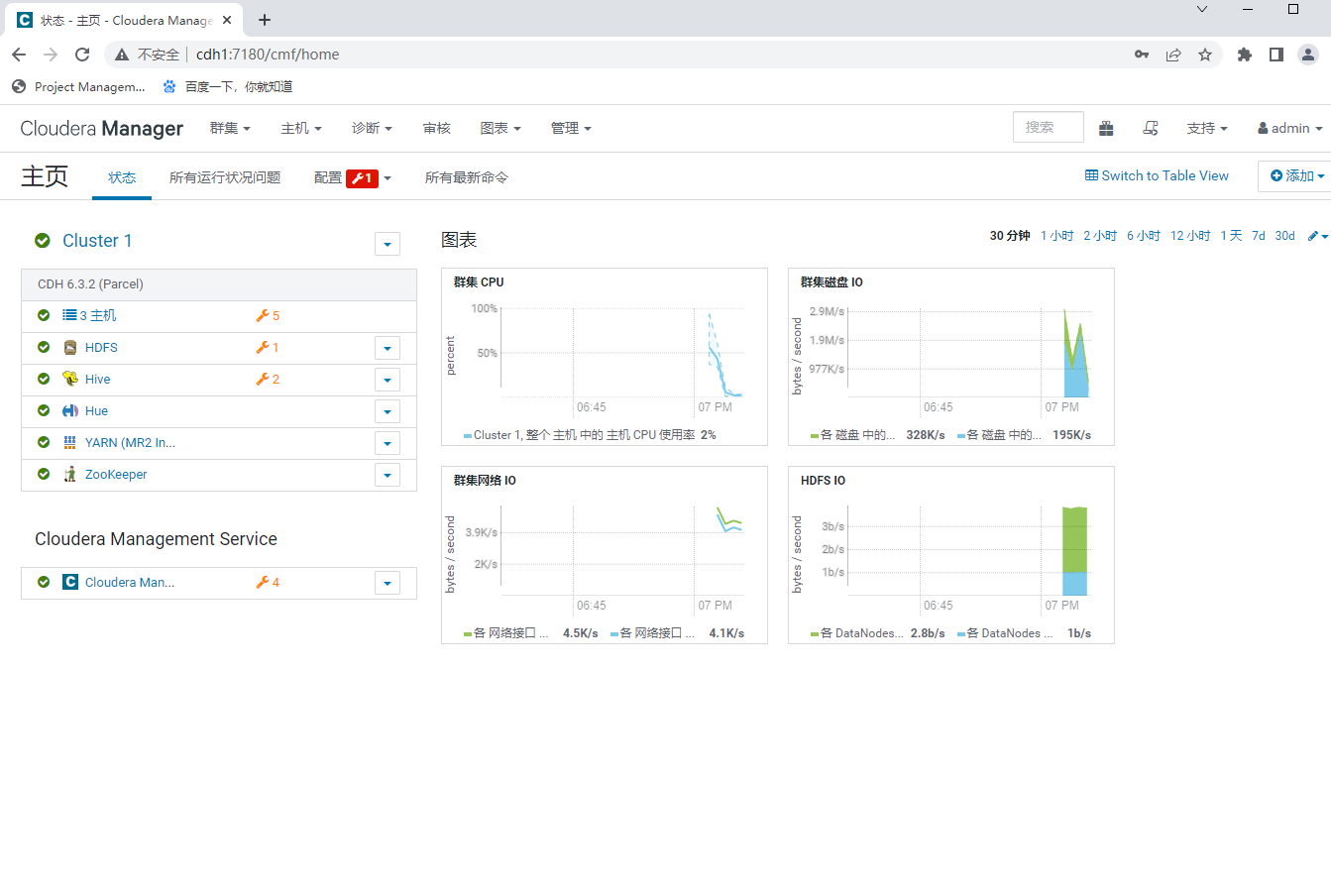
Task: Open Hue row actions dropdown
Action: [388, 411]
